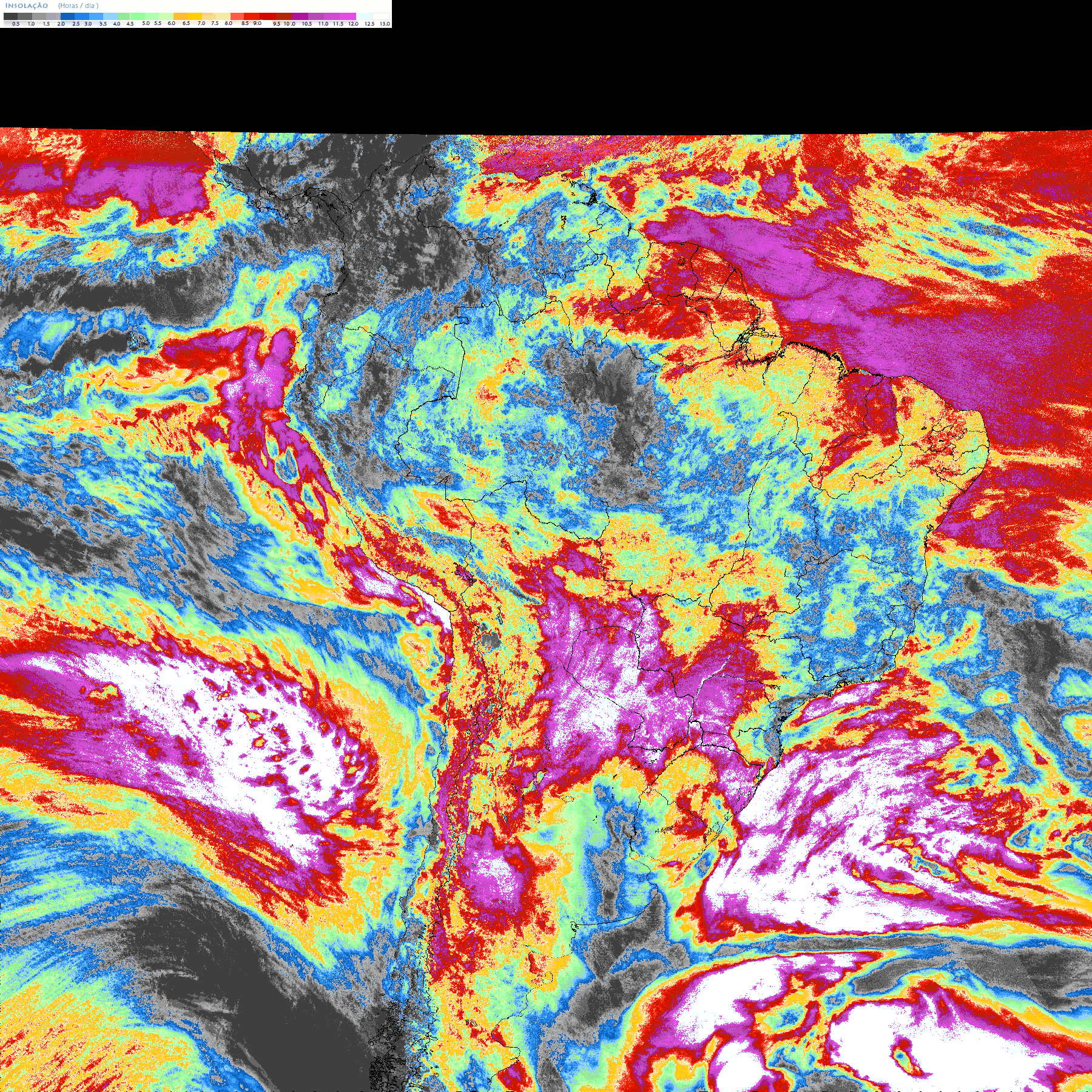The height and width of the screenshot is (1092, 1092).
Task: Choose the 8.0 legend value
Action: click(x=228, y=23)
